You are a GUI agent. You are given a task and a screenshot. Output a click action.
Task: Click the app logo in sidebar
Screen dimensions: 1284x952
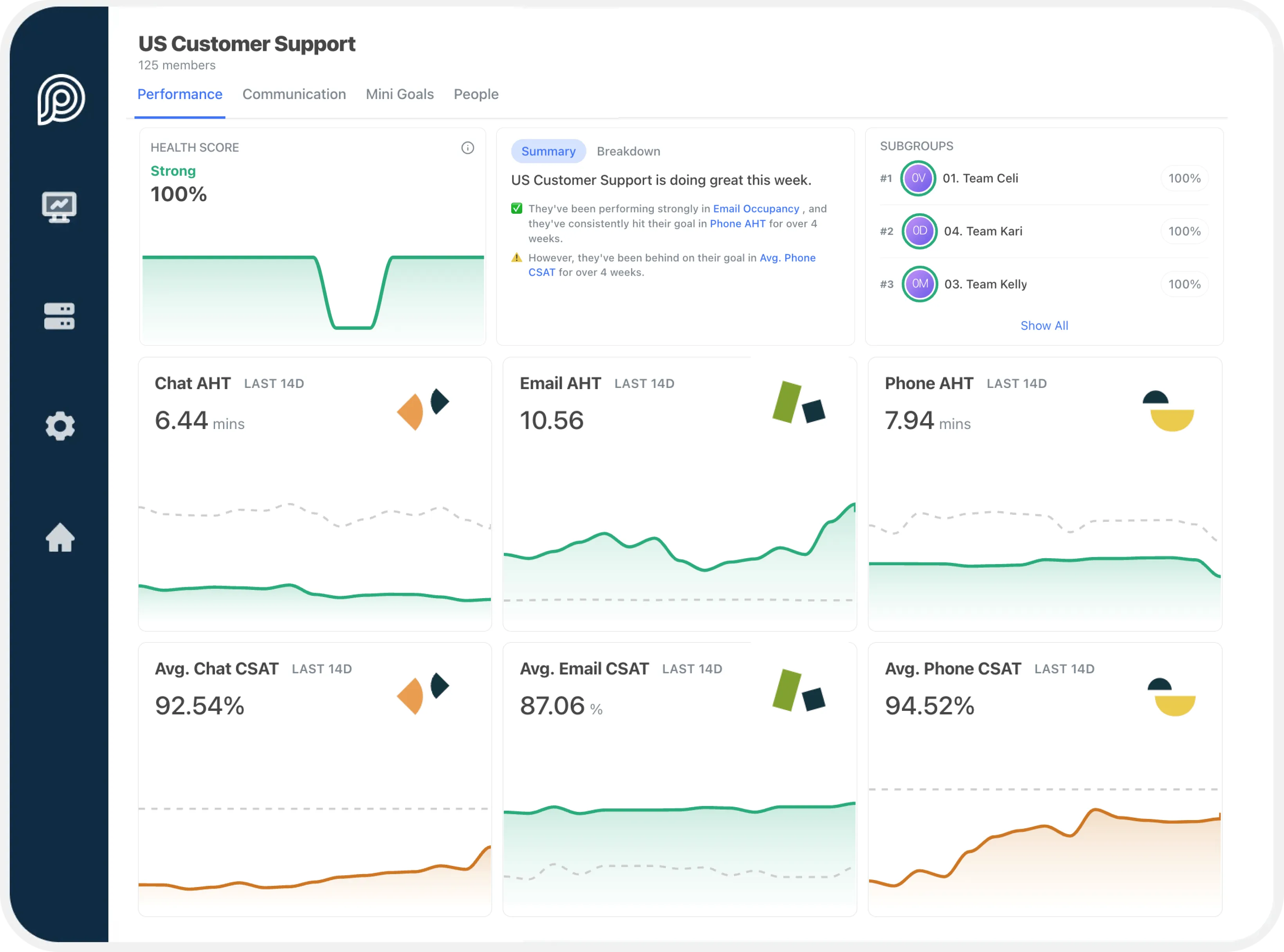click(x=61, y=99)
